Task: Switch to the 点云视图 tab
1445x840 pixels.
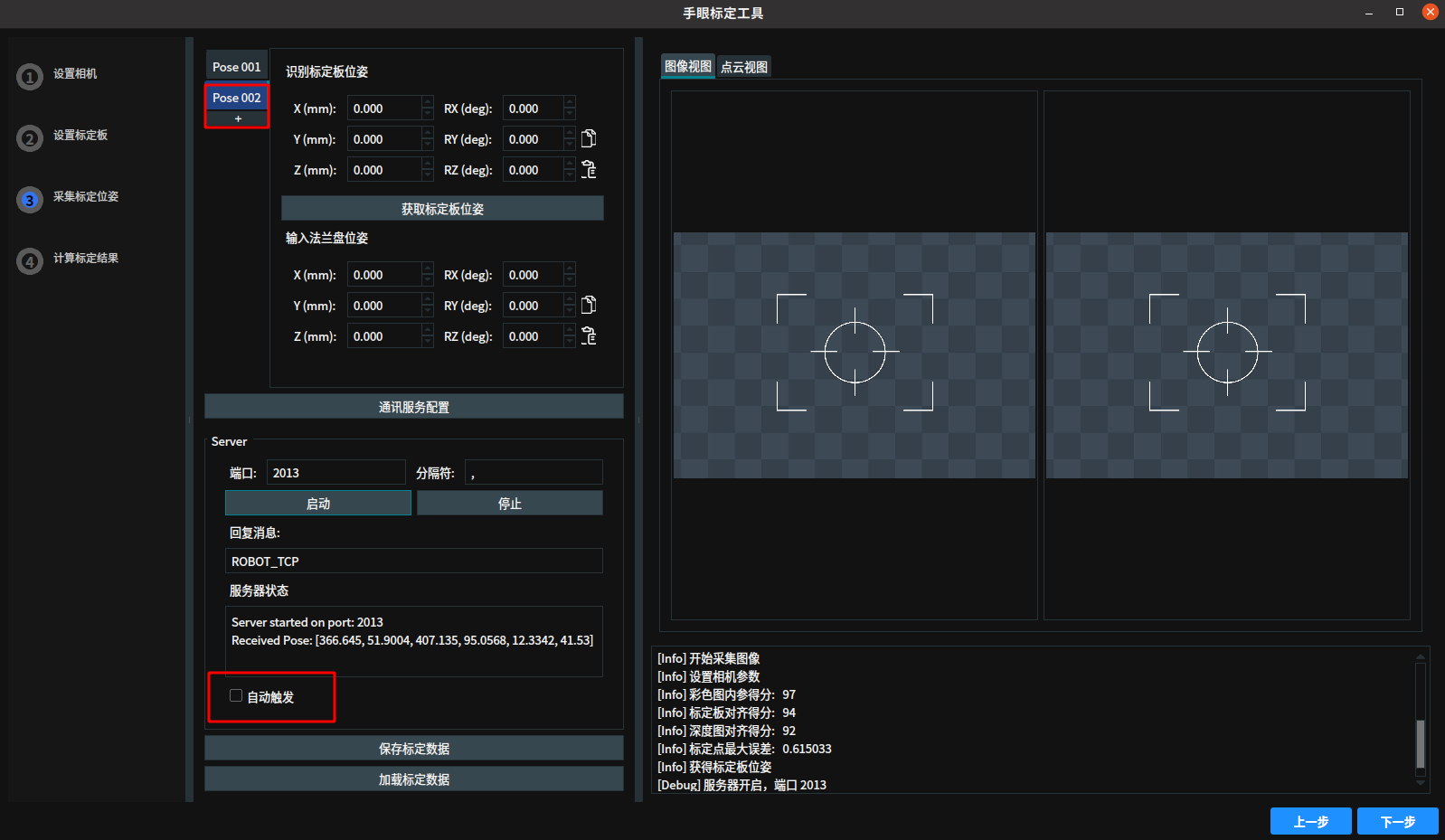Action: (x=744, y=67)
